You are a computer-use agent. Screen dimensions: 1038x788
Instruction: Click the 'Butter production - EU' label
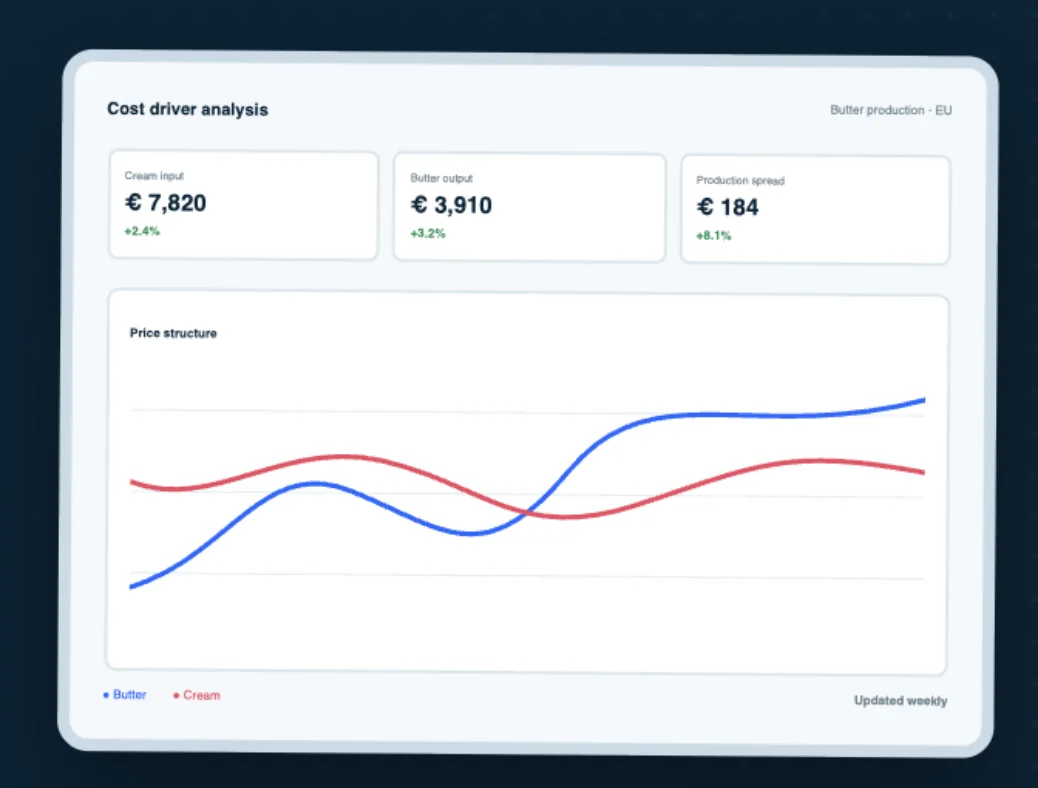tap(891, 110)
